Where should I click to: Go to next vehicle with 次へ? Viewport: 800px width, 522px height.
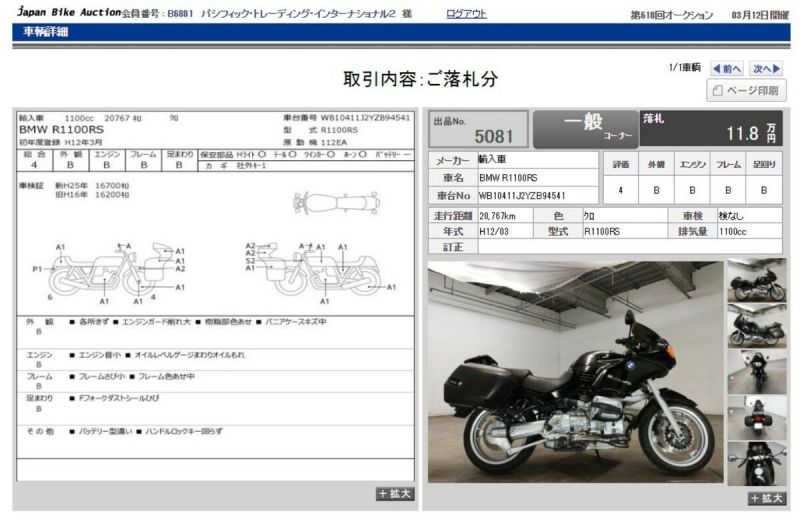tap(766, 68)
